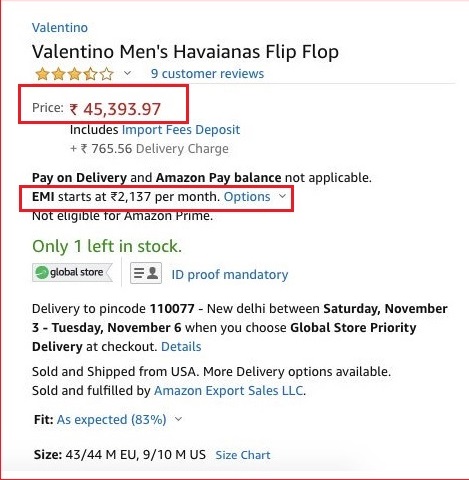Open the Valentino brand link
The width and height of the screenshot is (469, 480).
click(60, 27)
